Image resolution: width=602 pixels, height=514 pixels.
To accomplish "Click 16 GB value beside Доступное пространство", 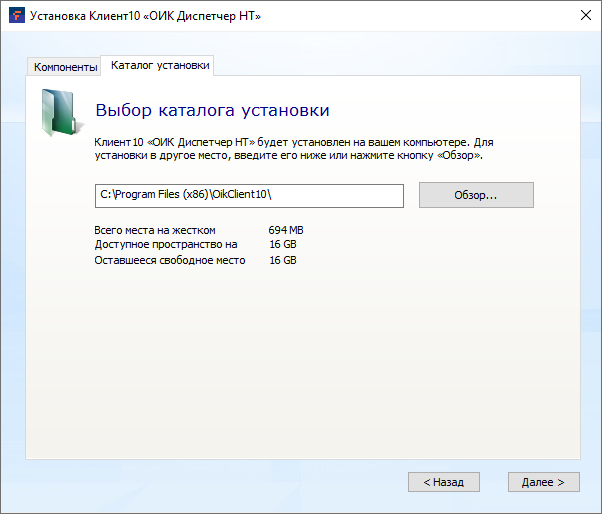I will (283, 244).
